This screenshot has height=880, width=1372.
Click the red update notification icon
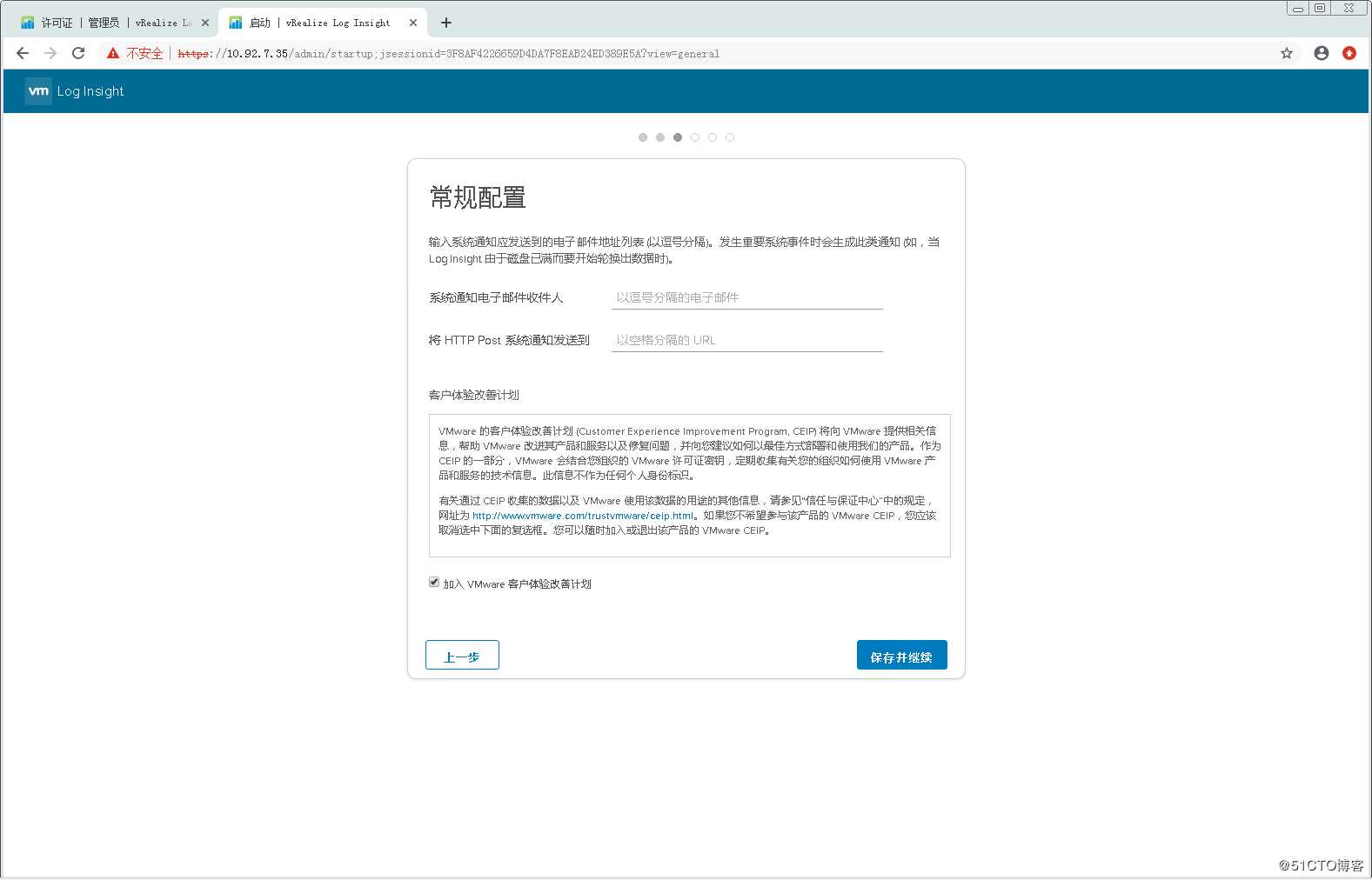(x=1349, y=53)
